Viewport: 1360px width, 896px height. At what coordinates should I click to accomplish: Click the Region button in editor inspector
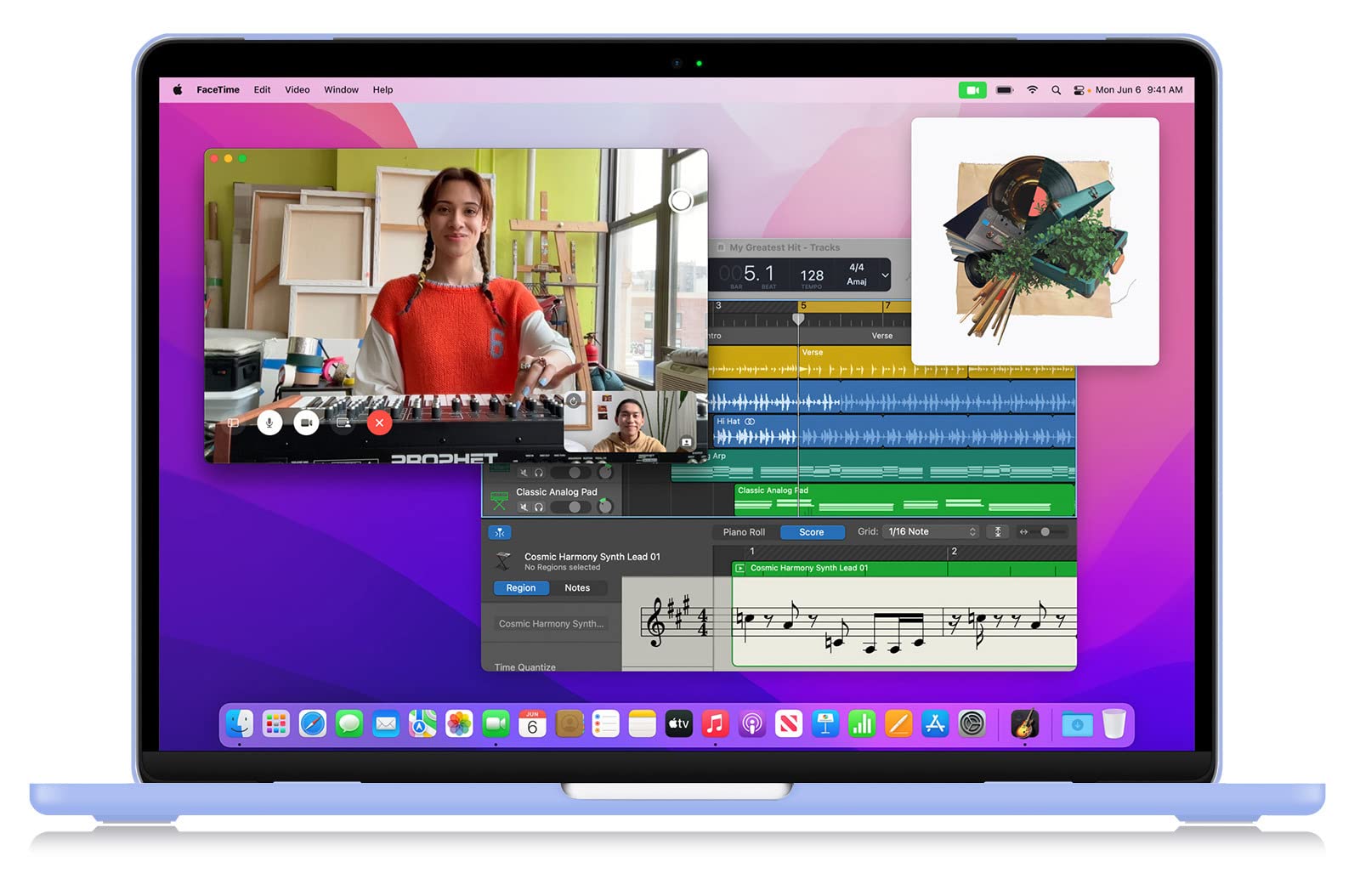pos(521,588)
